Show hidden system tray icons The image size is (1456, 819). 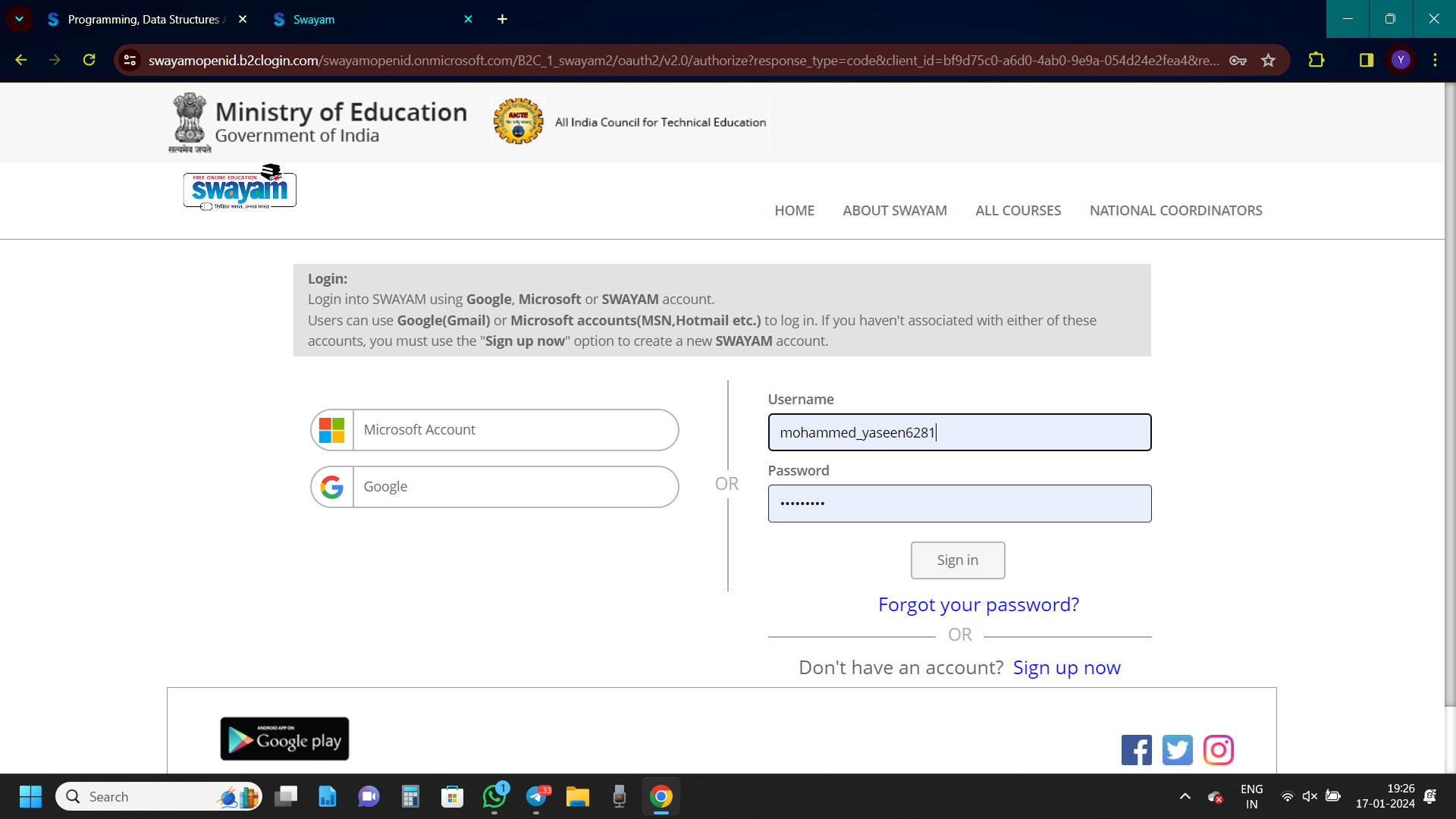tap(1185, 796)
